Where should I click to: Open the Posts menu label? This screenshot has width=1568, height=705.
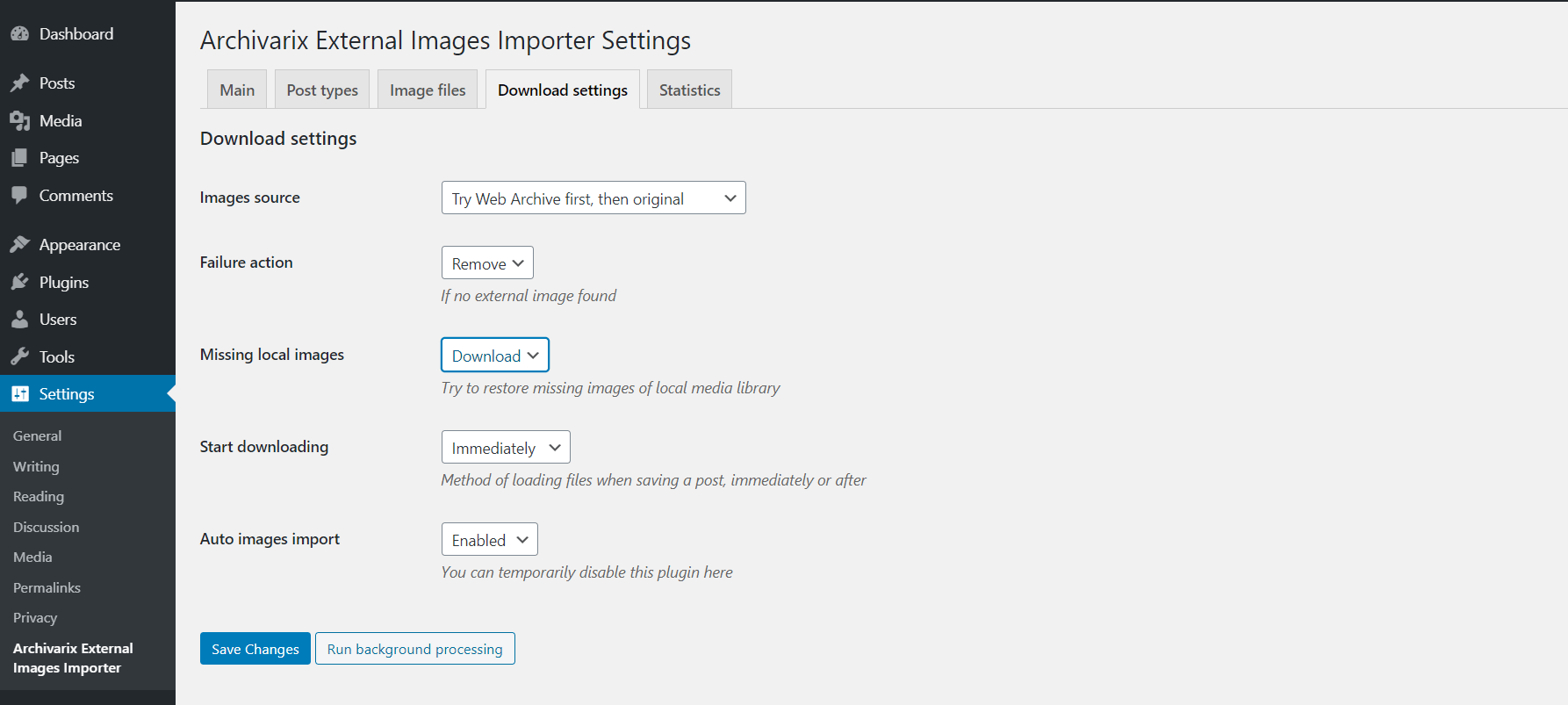point(57,83)
